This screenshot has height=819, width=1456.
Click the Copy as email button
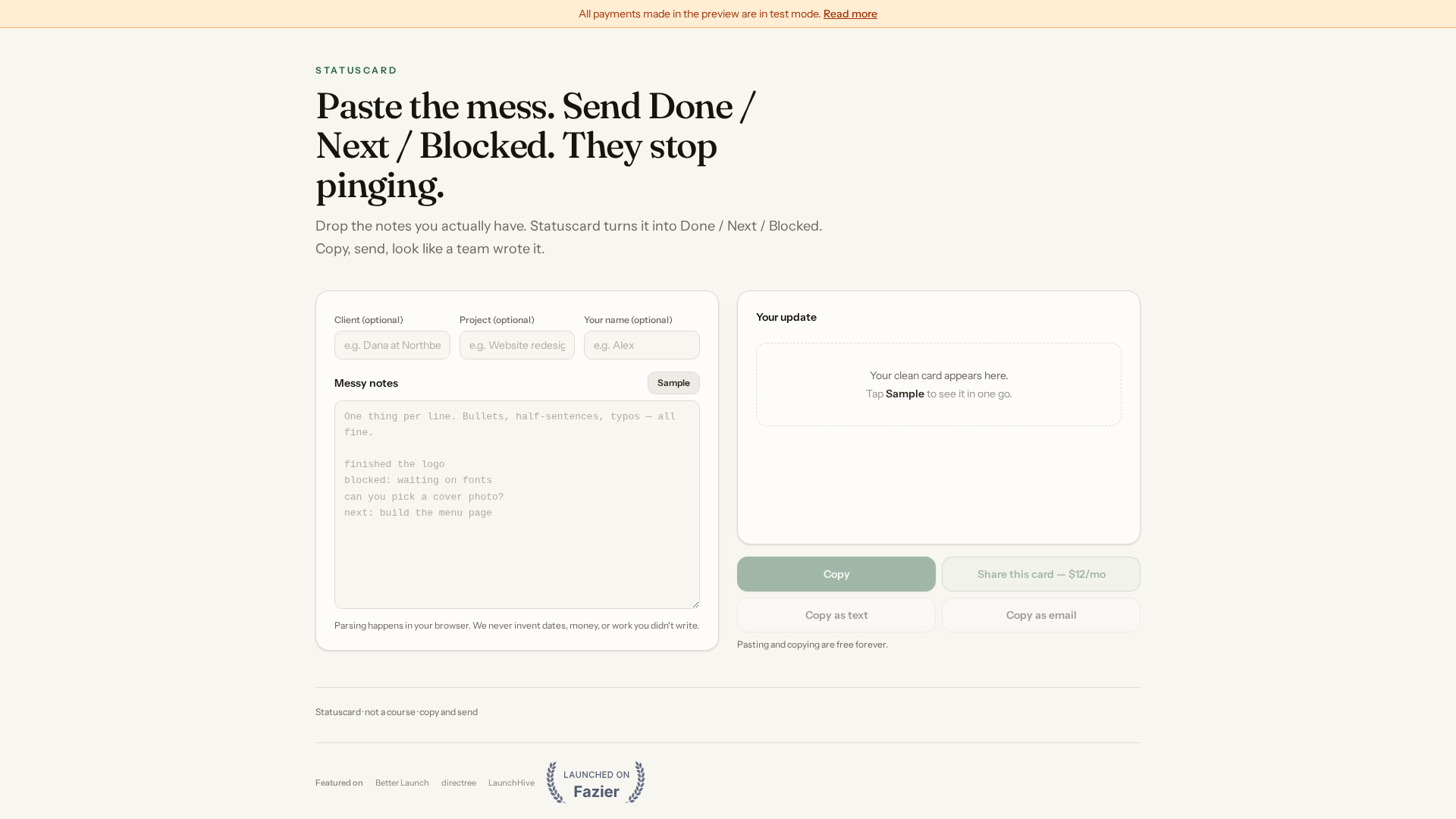1041,615
